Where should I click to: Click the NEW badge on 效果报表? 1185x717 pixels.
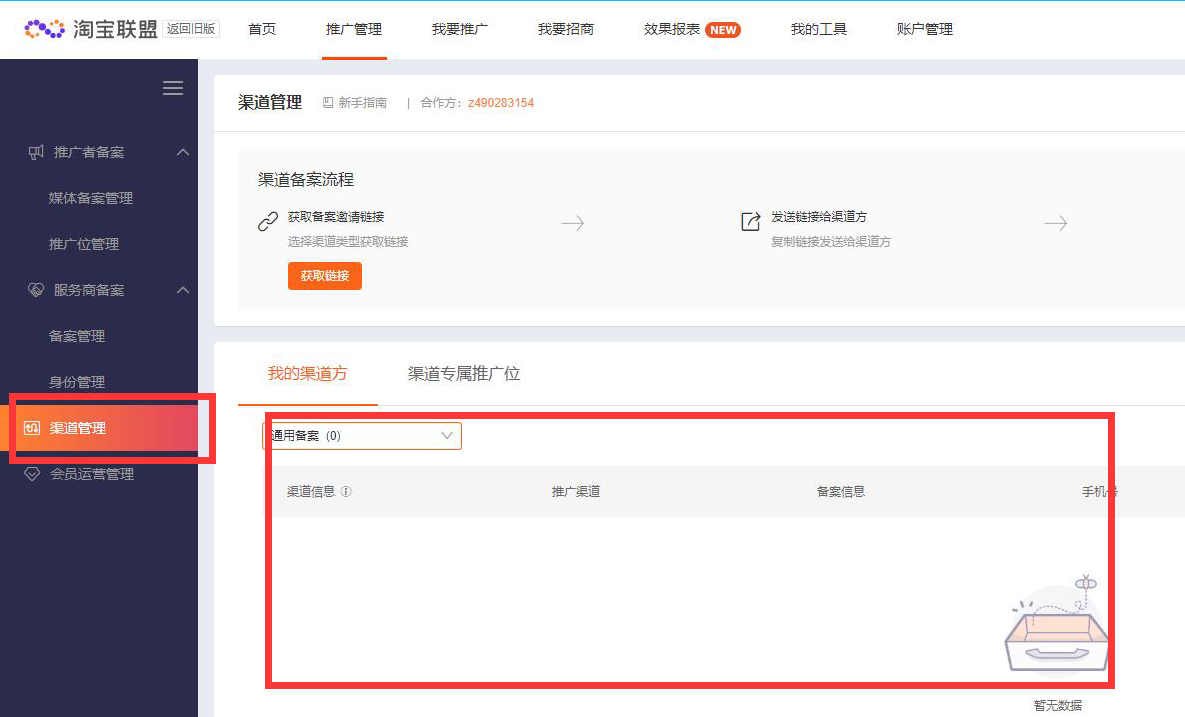723,29
